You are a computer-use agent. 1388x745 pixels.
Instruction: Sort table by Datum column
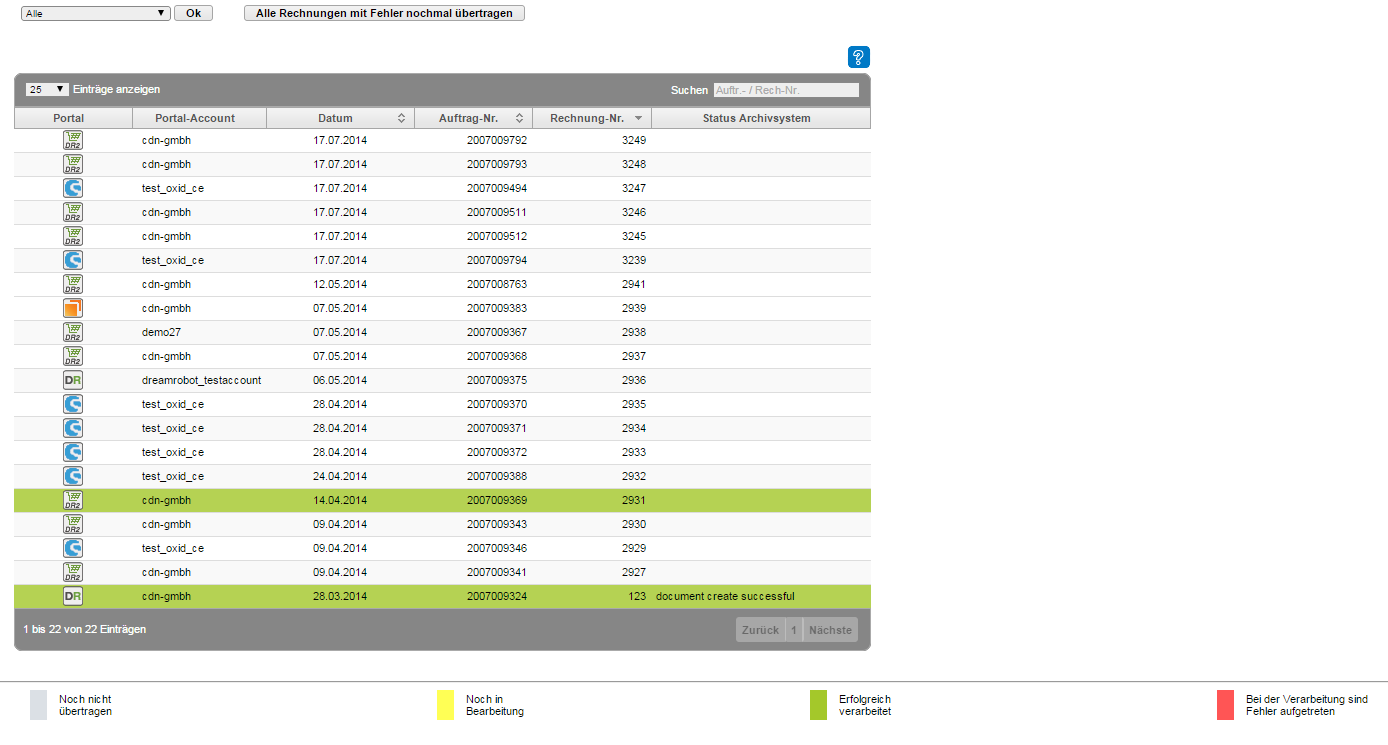[x=340, y=118]
